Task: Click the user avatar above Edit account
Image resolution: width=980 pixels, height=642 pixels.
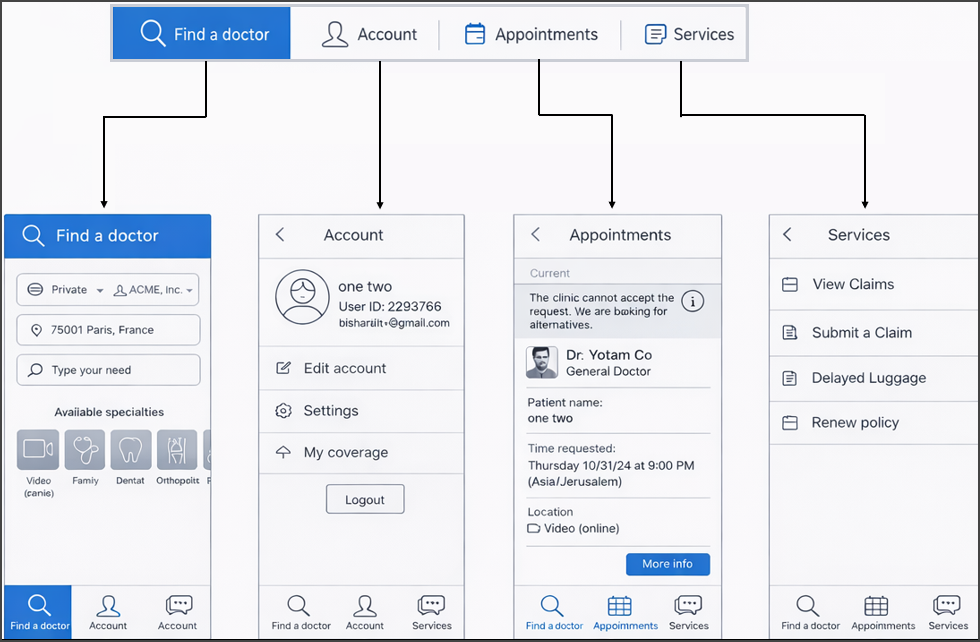Action: point(301,297)
